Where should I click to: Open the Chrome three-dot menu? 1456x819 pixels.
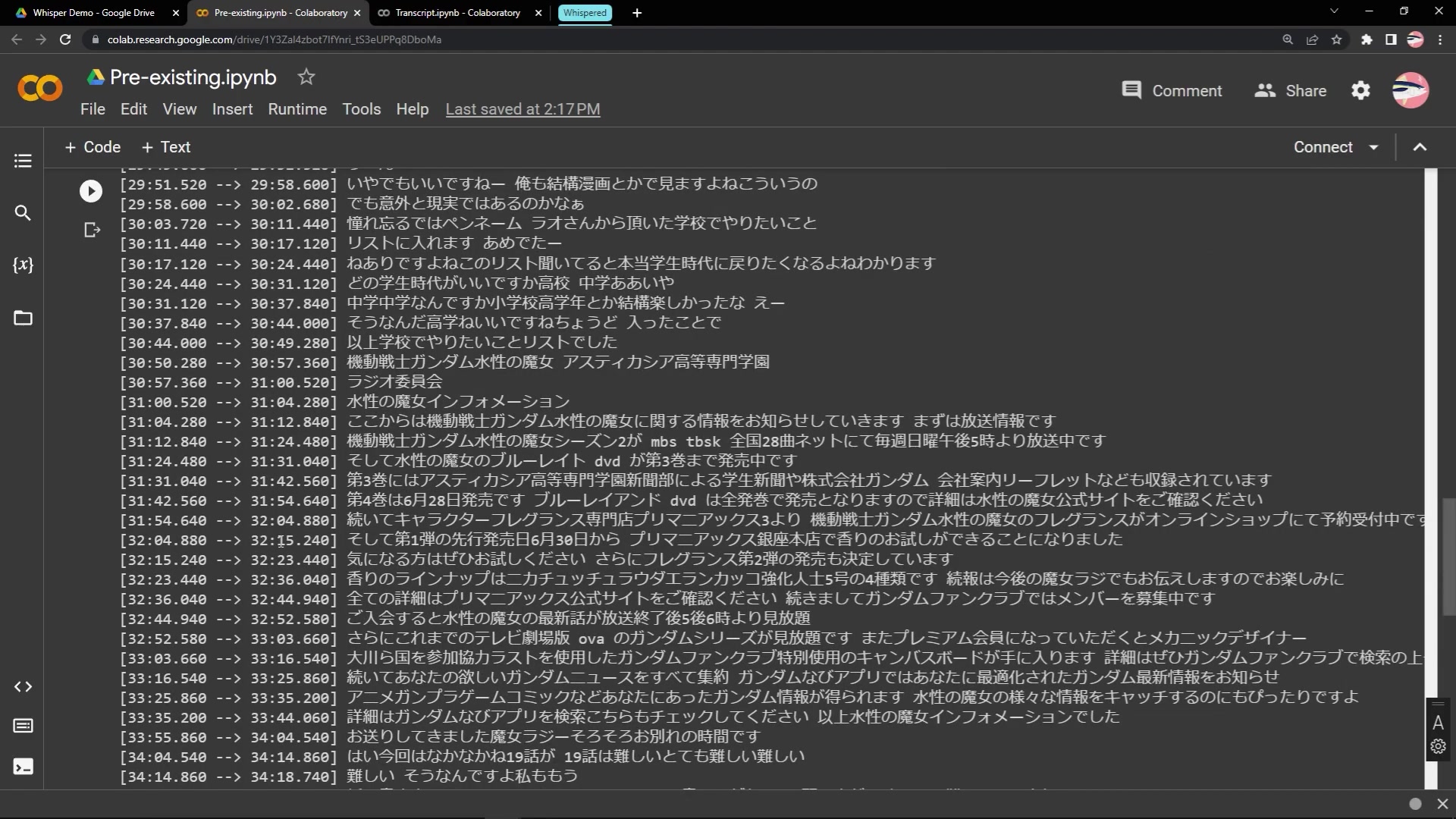pyautogui.click(x=1440, y=39)
